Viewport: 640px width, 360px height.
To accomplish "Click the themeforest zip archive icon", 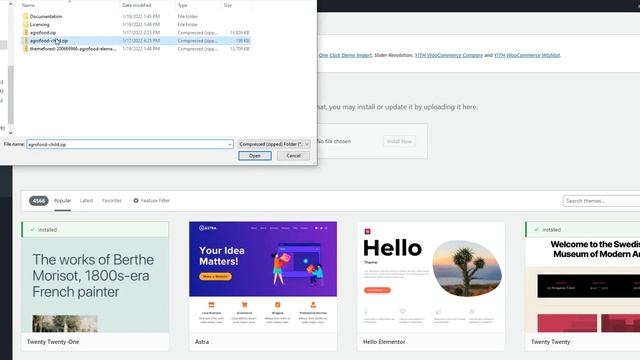I will [x=25, y=49].
